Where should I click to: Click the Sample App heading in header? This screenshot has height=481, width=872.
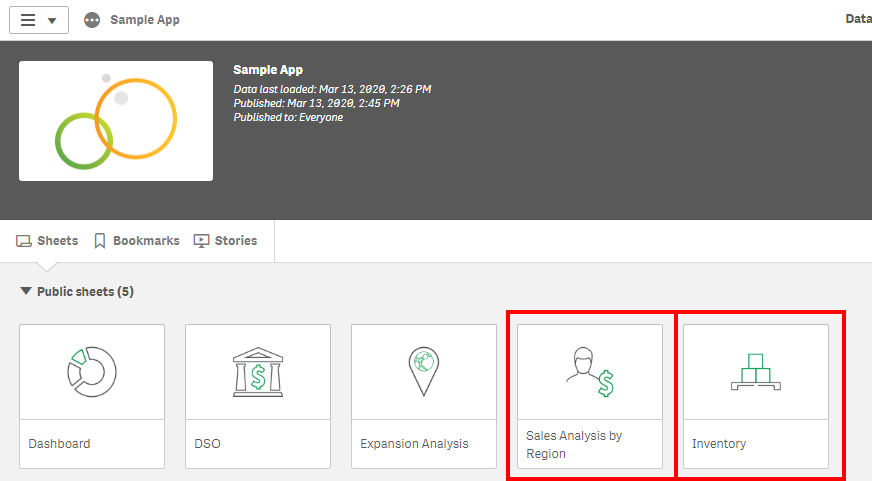tap(268, 70)
